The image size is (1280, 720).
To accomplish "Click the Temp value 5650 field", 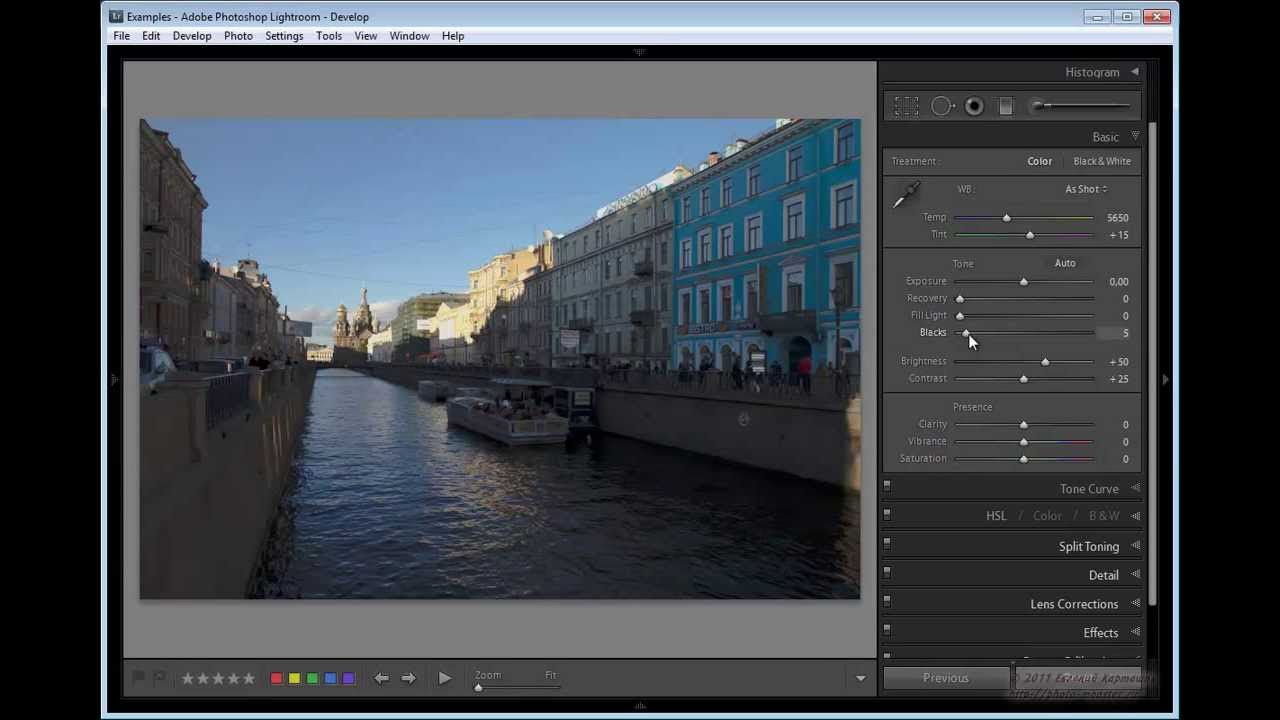I will 1117,218.
